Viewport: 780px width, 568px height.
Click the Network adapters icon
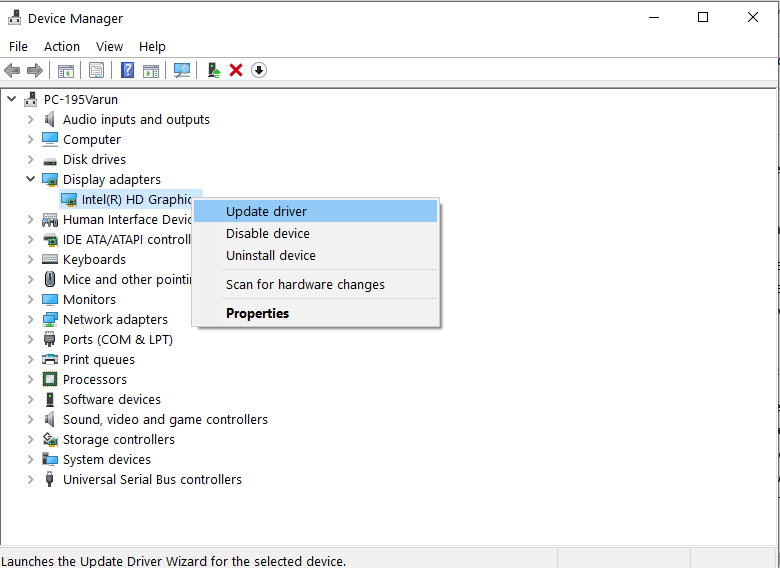point(50,319)
